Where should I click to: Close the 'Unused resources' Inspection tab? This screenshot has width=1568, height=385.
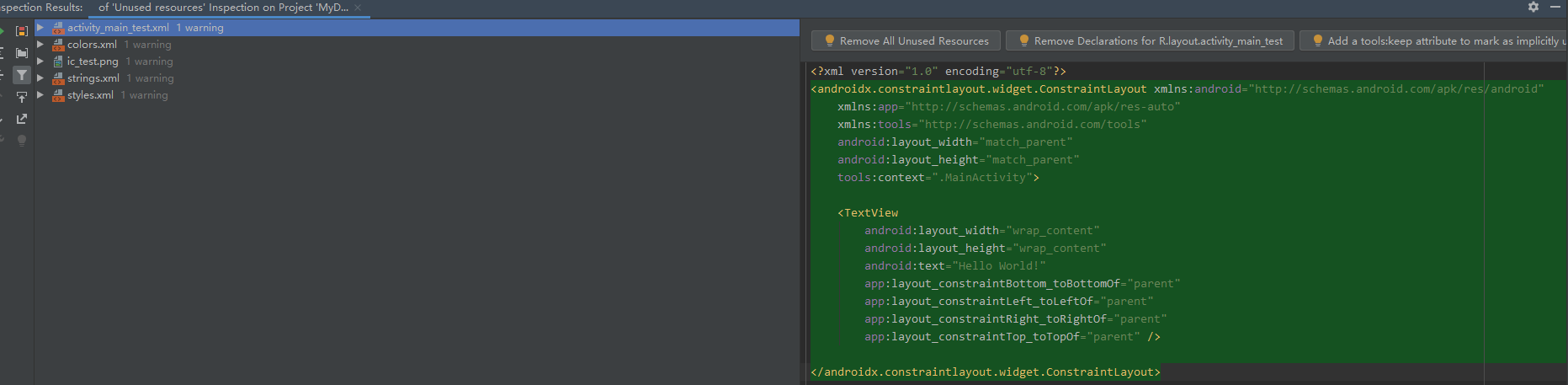(x=358, y=8)
